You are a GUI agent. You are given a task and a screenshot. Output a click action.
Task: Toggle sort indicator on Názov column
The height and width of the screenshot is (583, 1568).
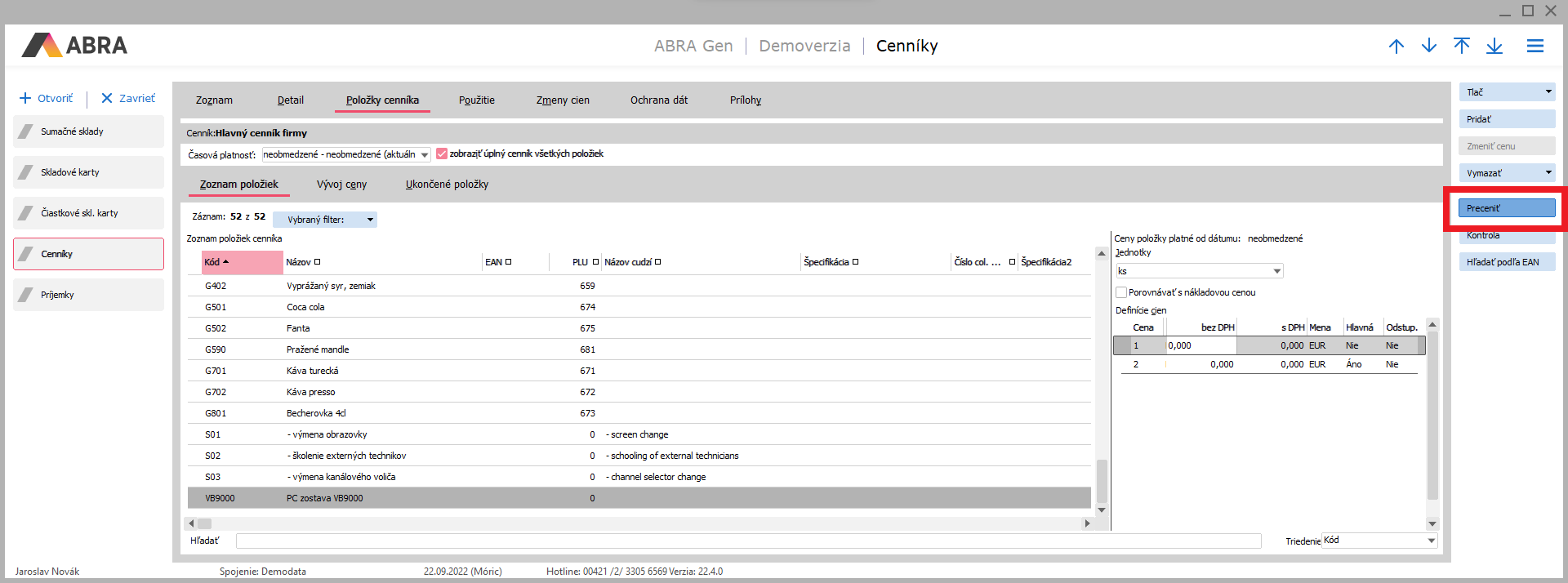(318, 262)
